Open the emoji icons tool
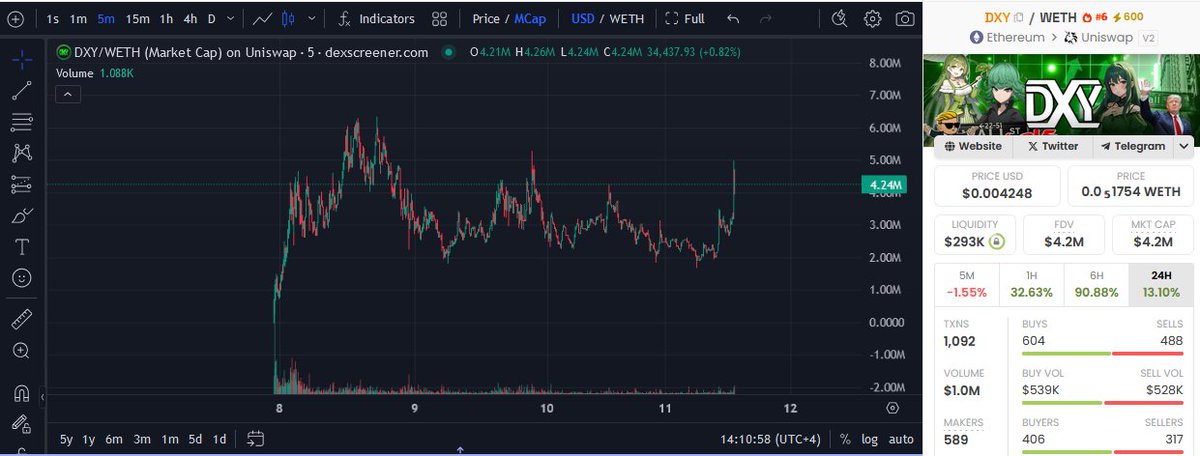The height and width of the screenshot is (456, 1200). (21, 277)
